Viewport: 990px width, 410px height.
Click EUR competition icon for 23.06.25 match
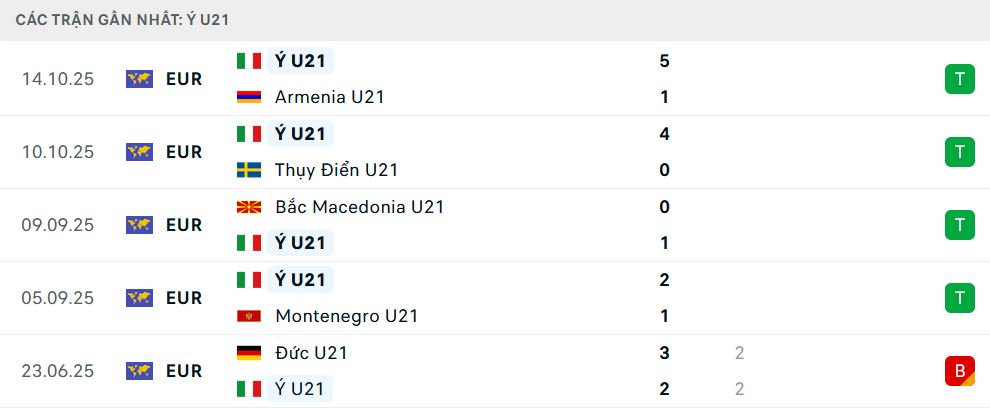139,371
